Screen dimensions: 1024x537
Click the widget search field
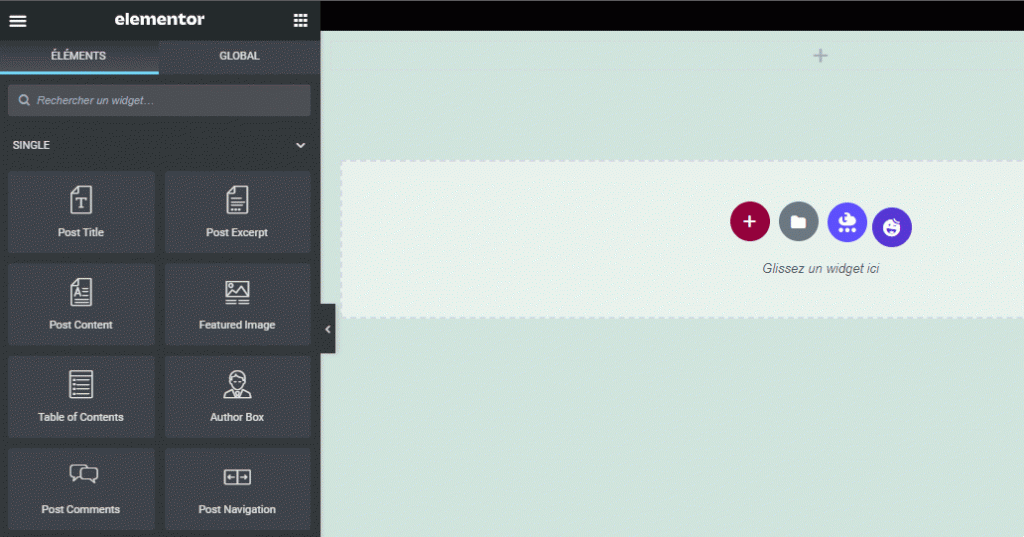point(160,100)
